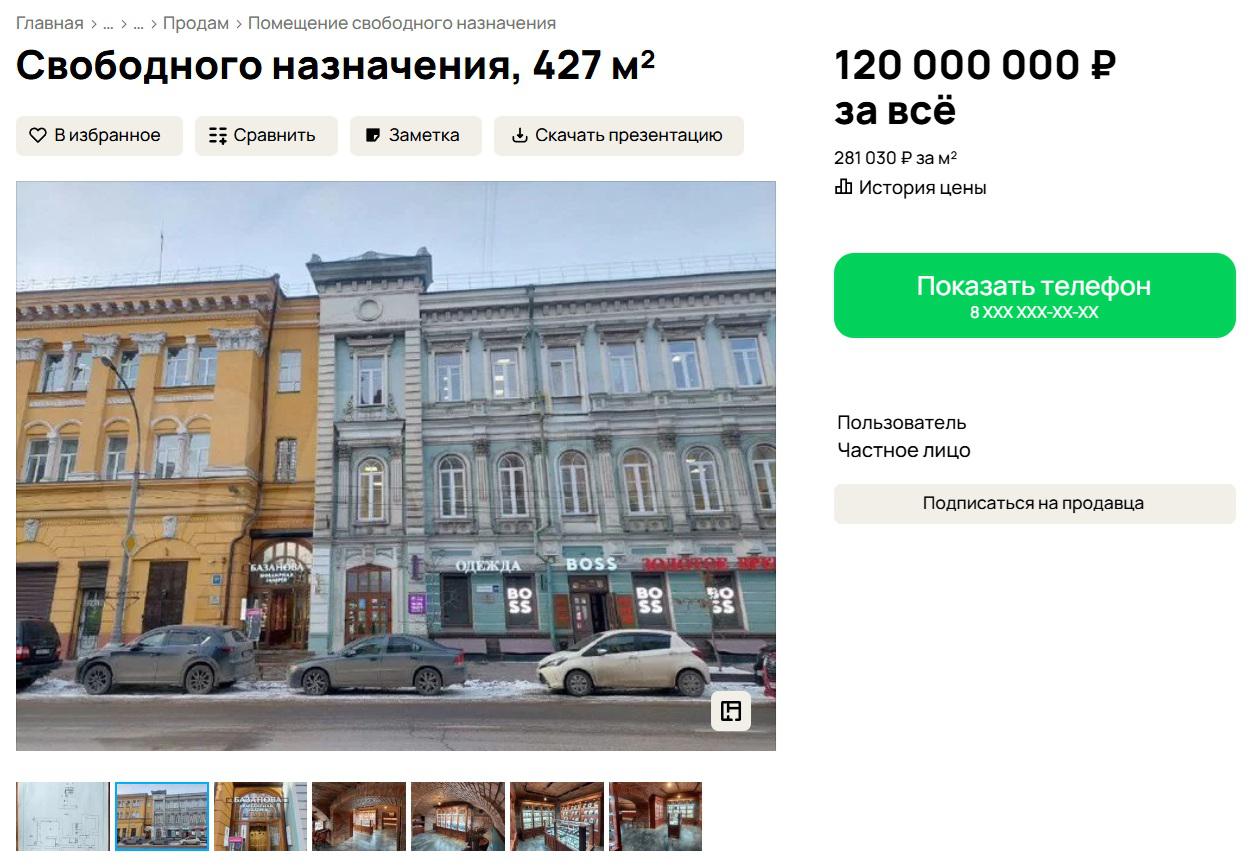Image resolution: width=1254 pixels, height=868 pixels.
Task: Click the main building photo
Action: [396, 466]
